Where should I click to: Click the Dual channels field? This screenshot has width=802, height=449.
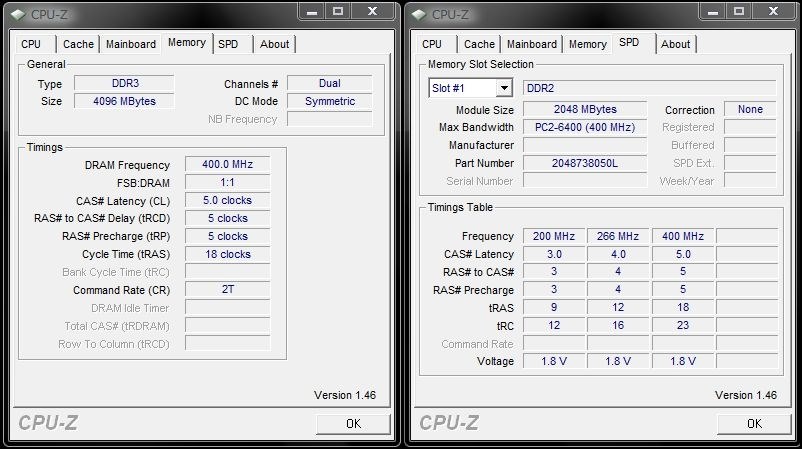click(329, 83)
